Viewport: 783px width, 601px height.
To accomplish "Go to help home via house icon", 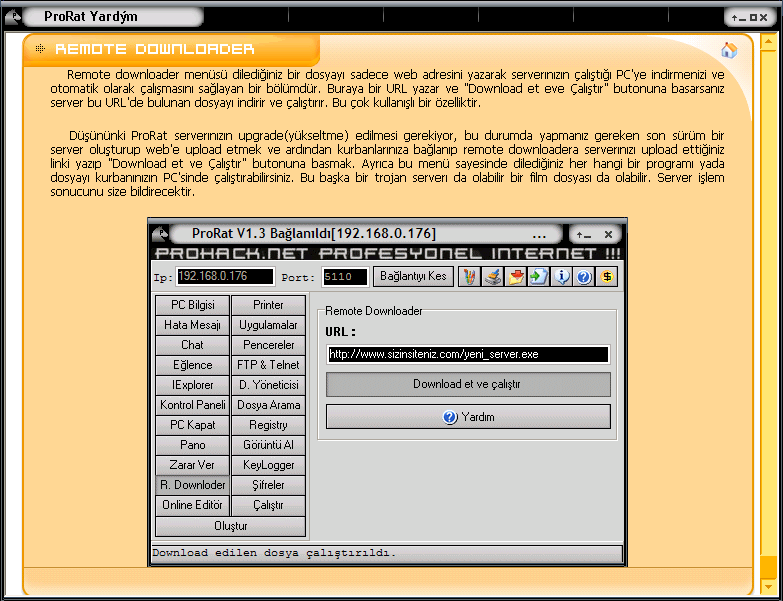I will (729, 50).
